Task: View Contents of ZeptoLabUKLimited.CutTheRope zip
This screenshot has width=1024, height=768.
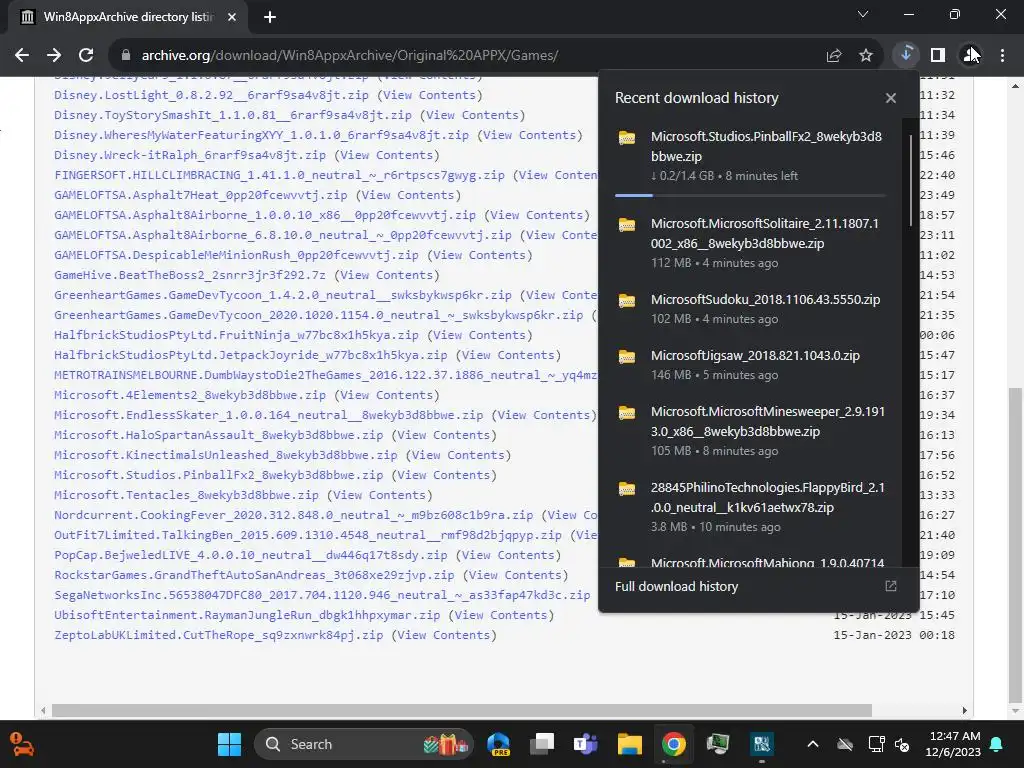Action: tap(443, 635)
